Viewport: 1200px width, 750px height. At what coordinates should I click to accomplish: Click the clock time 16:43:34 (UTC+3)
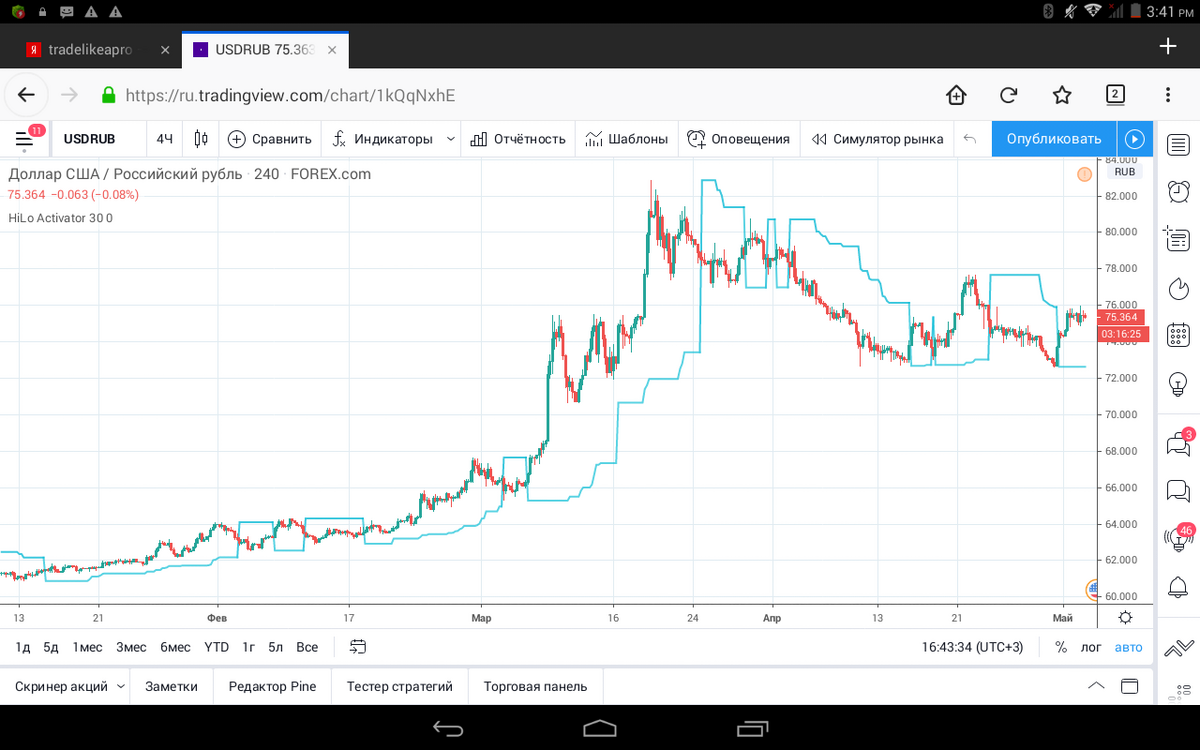coord(972,647)
